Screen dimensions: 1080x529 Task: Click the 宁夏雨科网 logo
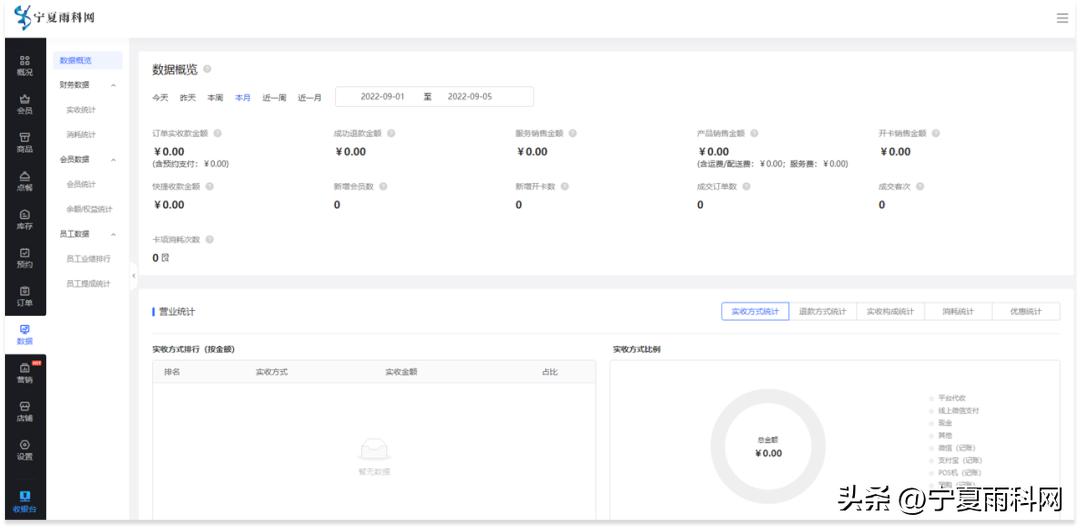click(54, 17)
